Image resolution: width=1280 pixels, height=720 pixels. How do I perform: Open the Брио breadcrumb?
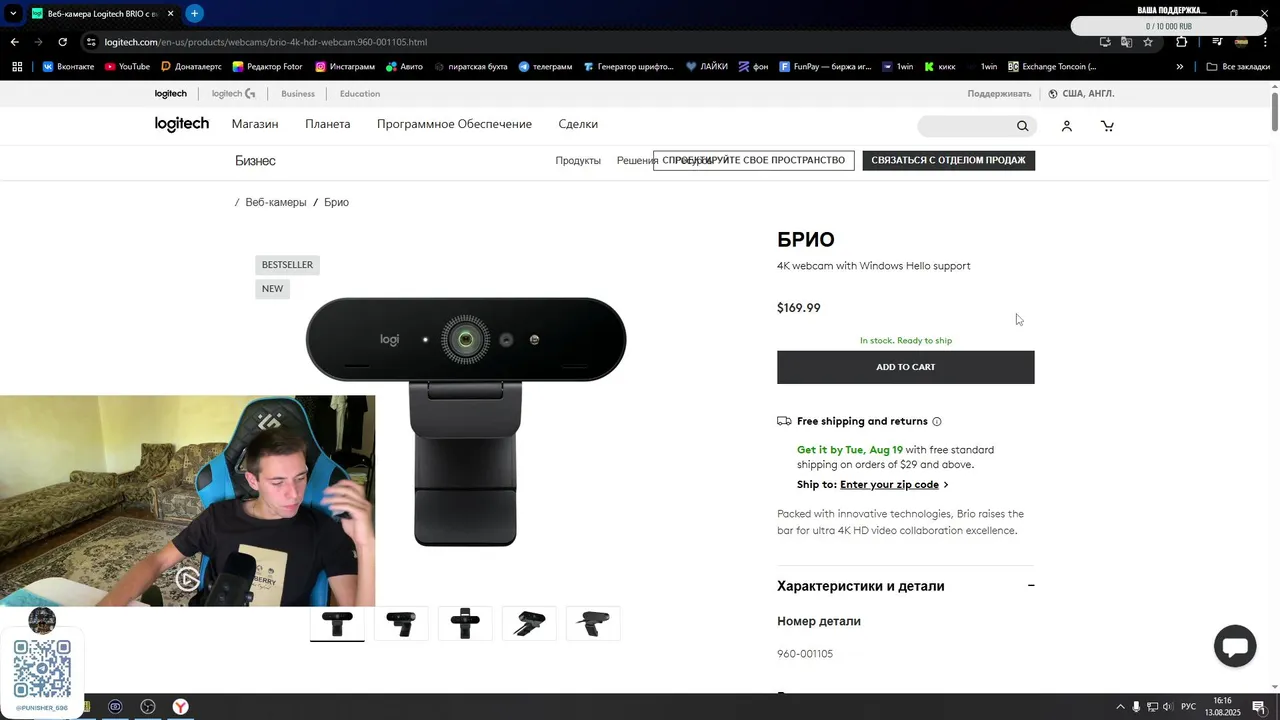336,202
